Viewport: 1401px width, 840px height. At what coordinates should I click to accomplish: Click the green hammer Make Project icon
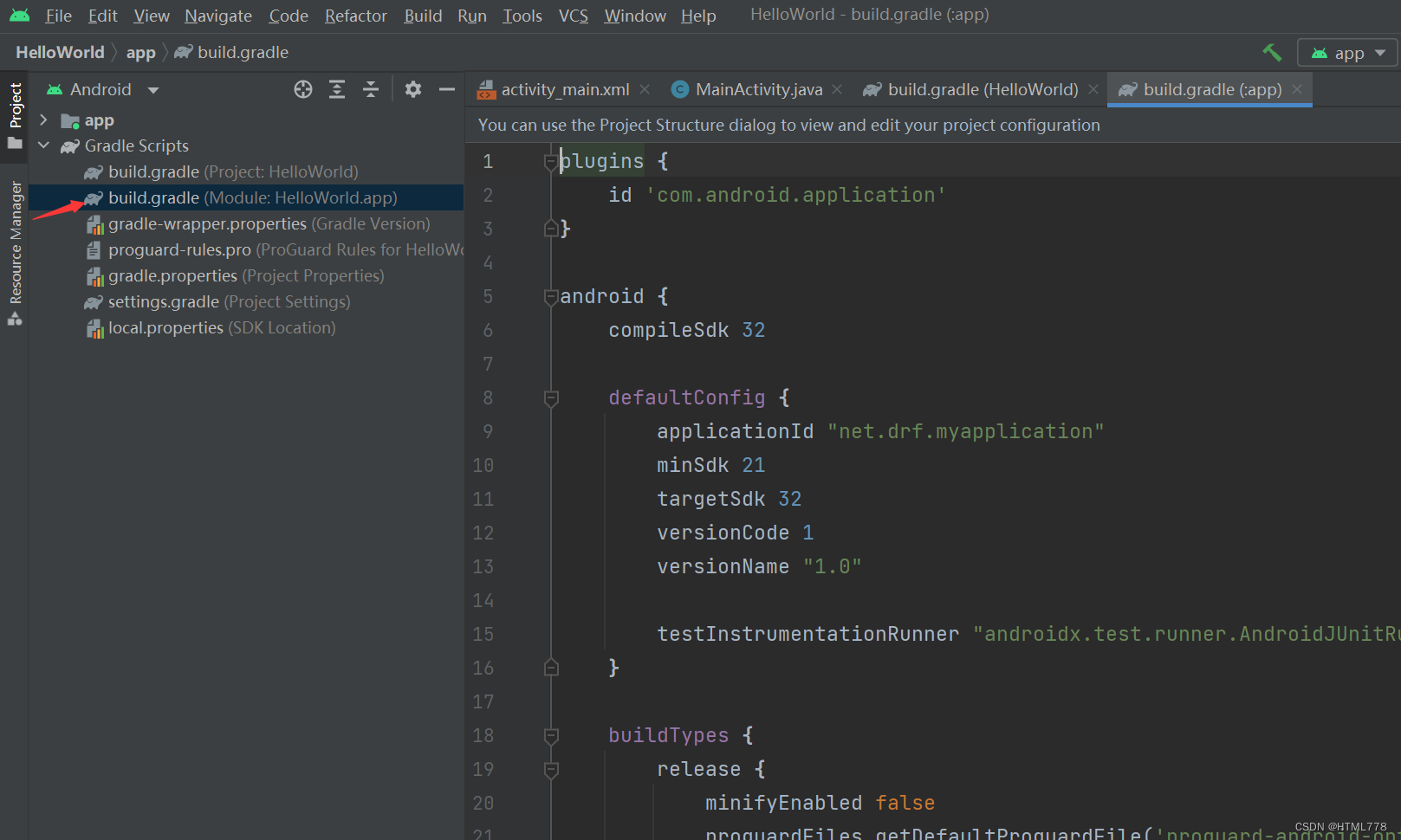coord(1272,52)
